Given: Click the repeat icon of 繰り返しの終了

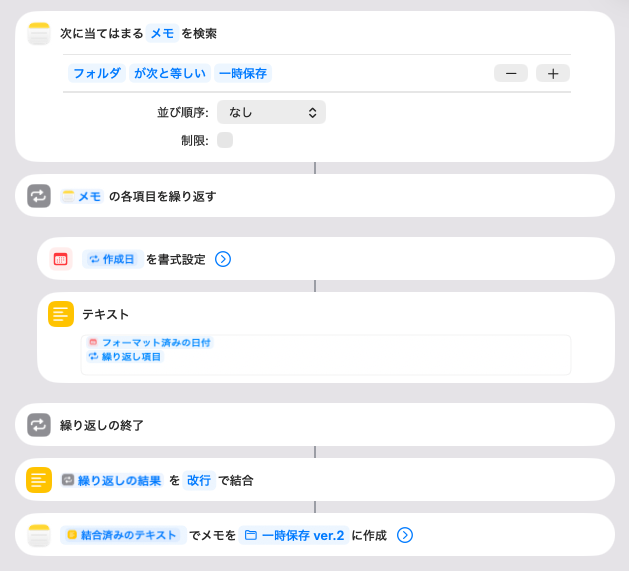Looking at the screenshot, I should click(39, 425).
